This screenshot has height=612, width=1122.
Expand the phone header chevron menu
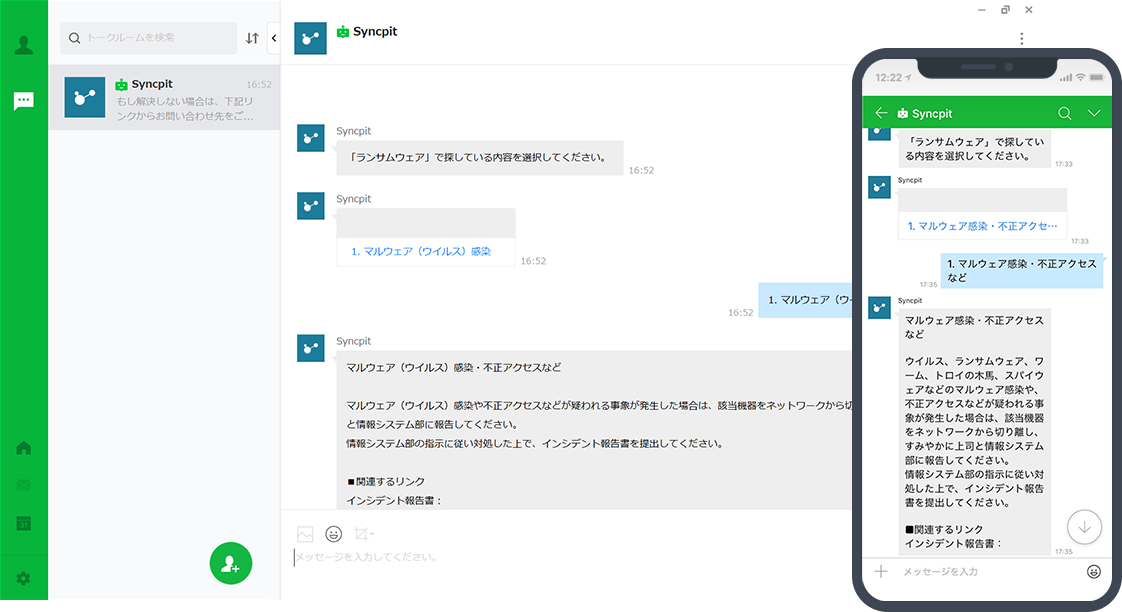point(1094,113)
